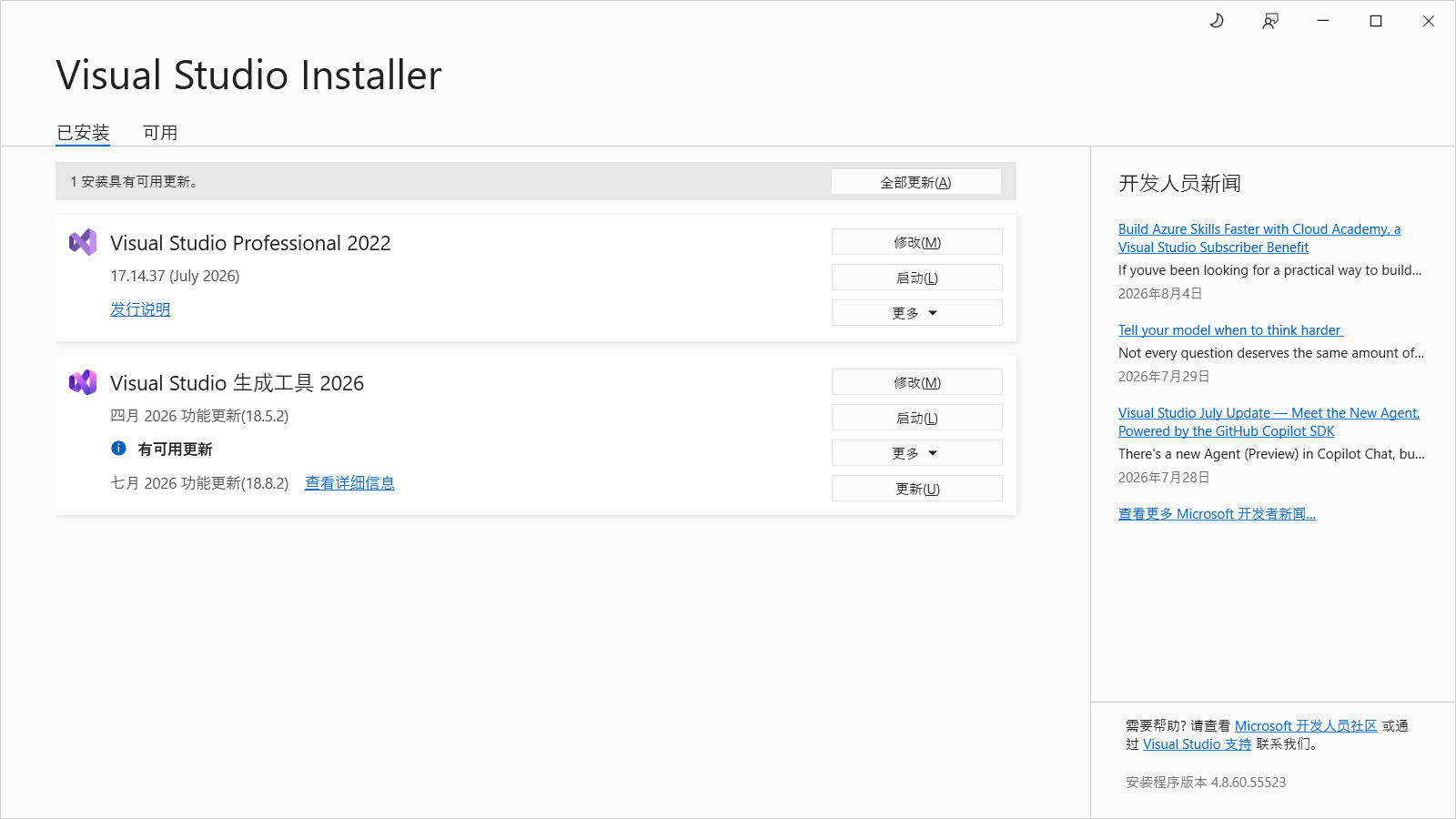
Task: Click the 七月 2026 功能更新(18.8.2) text
Action: click(199, 483)
